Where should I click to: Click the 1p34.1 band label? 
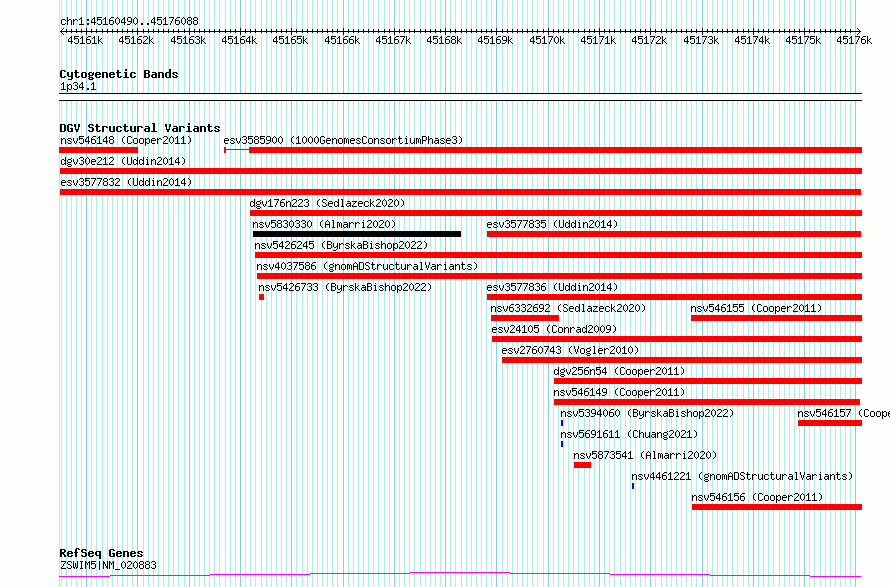[78, 87]
